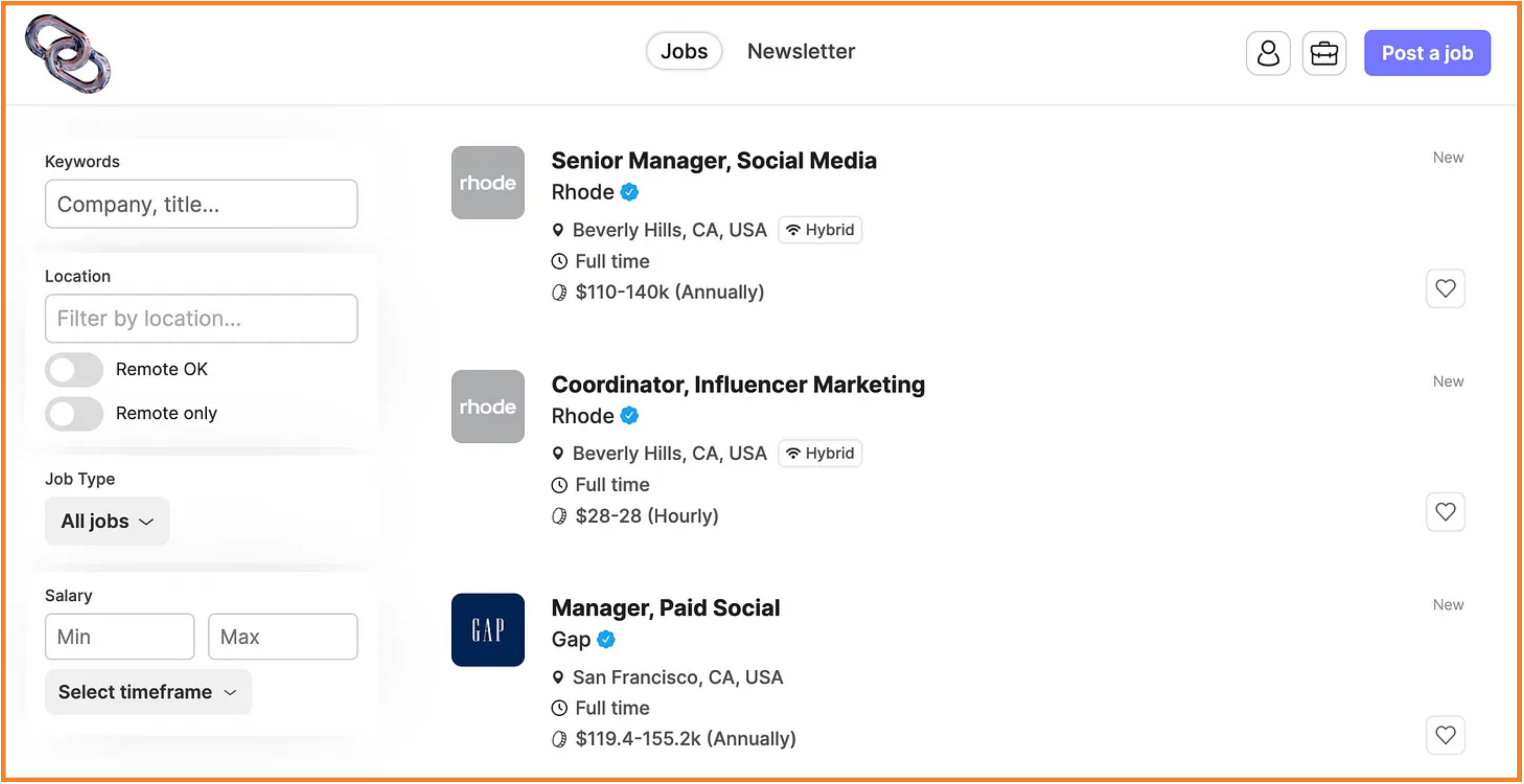Expand the All jobs dropdown
This screenshot has height=784, width=1524.
pos(107,521)
